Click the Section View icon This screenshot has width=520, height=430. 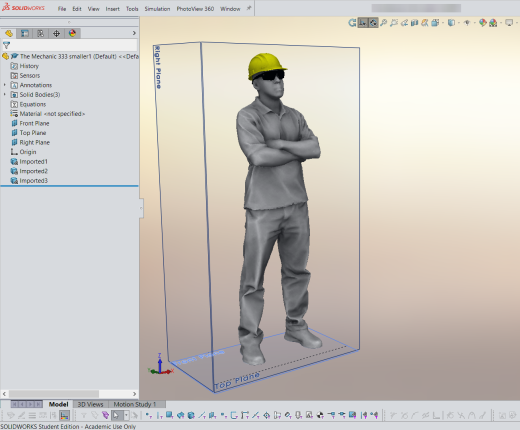[x=414, y=23]
